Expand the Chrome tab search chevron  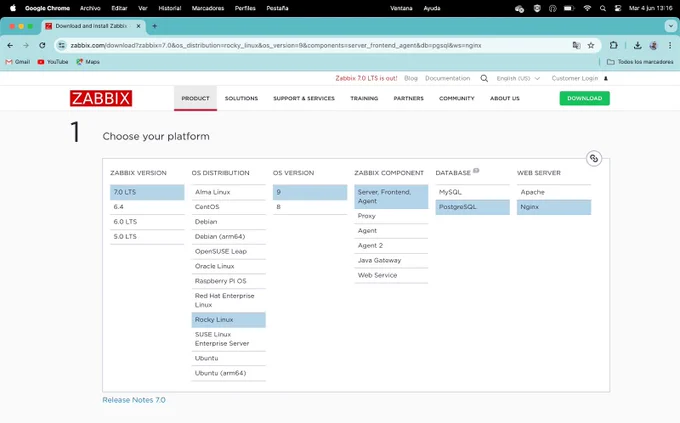(x=670, y=26)
